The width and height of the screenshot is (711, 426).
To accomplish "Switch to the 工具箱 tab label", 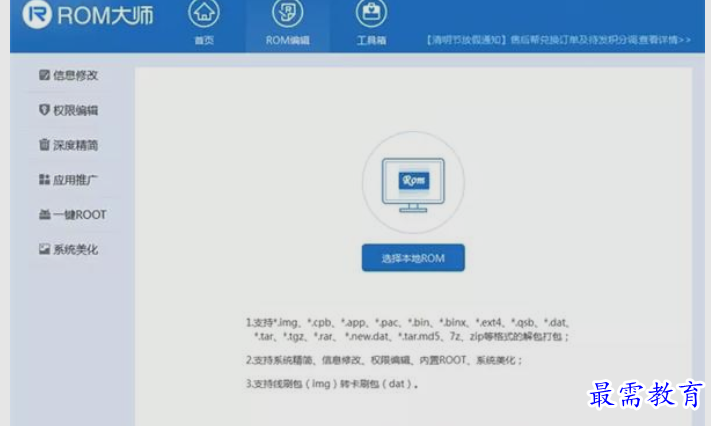I will click(x=371, y=40).
